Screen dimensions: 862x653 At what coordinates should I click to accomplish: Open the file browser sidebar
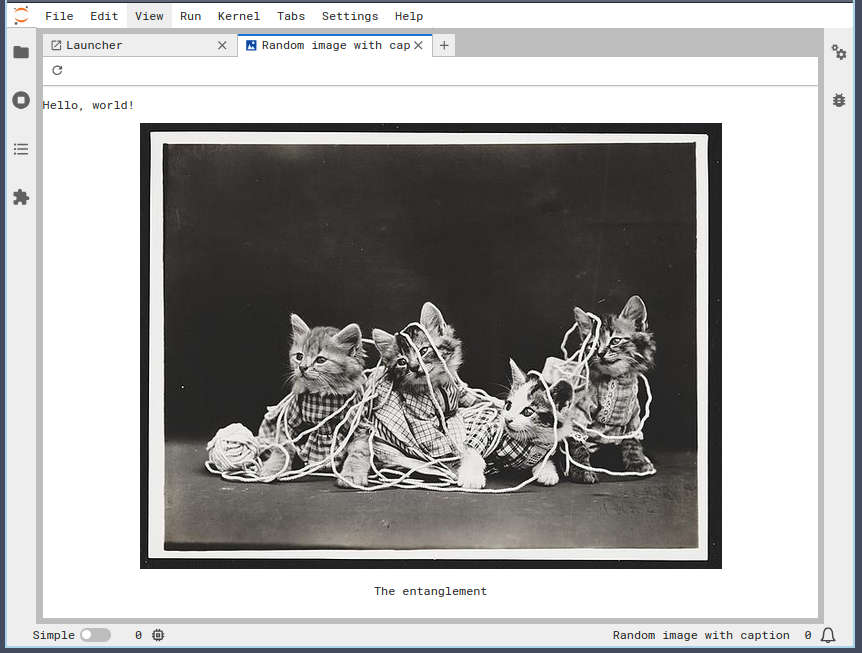[21, 52]
